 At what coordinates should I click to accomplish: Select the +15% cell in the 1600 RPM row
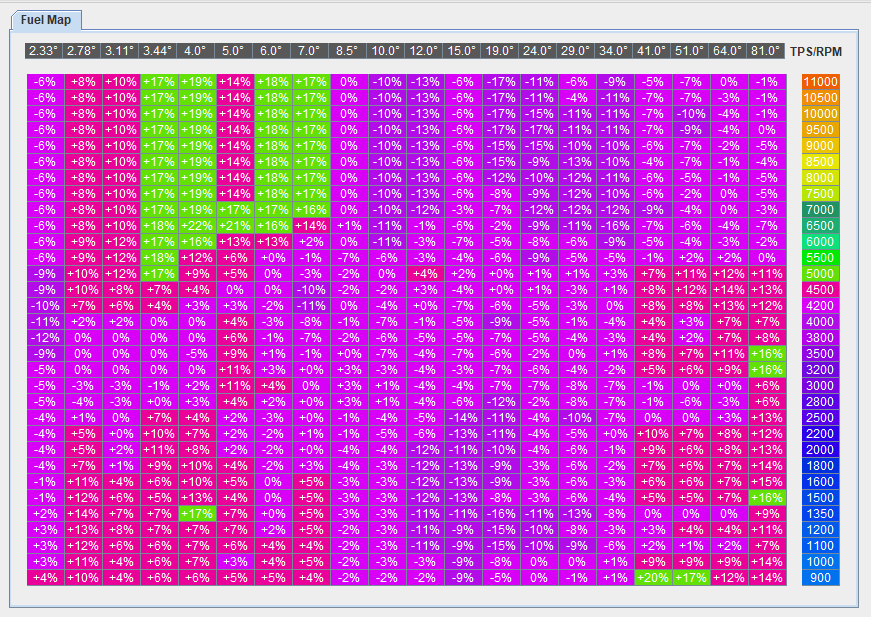click(x=767, y=481)
